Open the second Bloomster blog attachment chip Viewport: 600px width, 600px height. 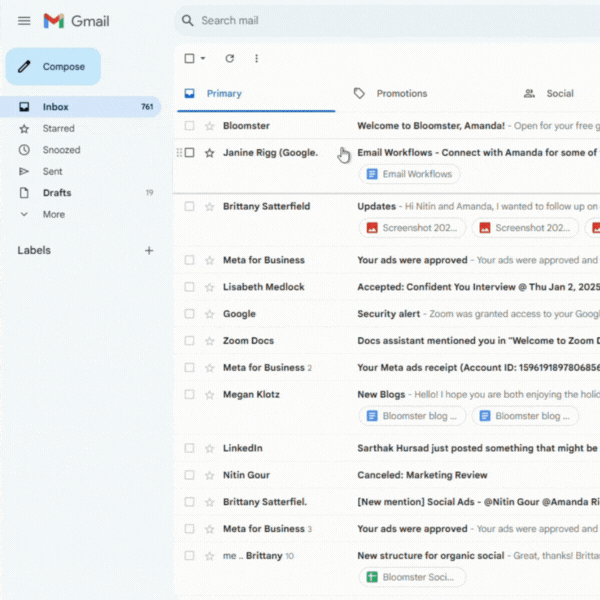tap(525, 416)
